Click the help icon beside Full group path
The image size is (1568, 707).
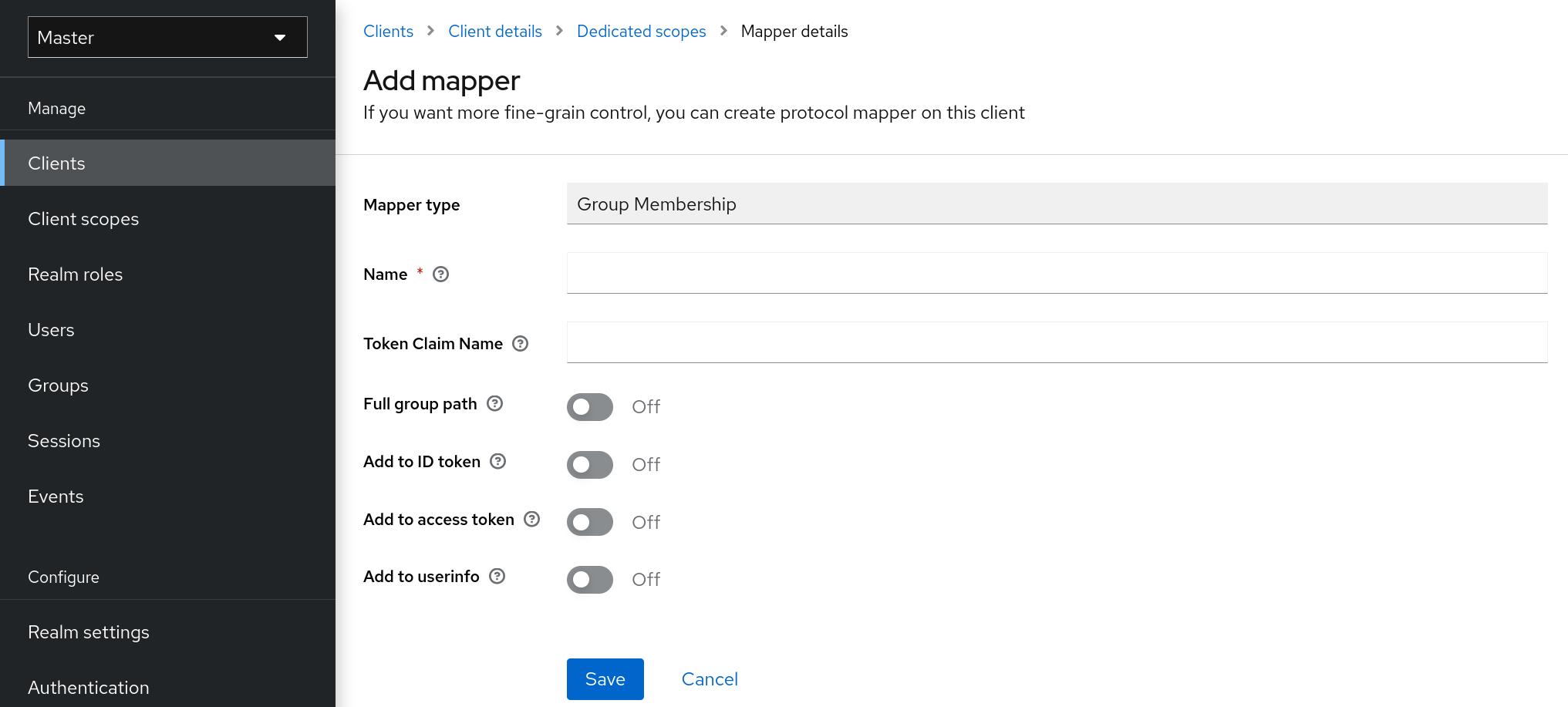(x=496, y=403)
